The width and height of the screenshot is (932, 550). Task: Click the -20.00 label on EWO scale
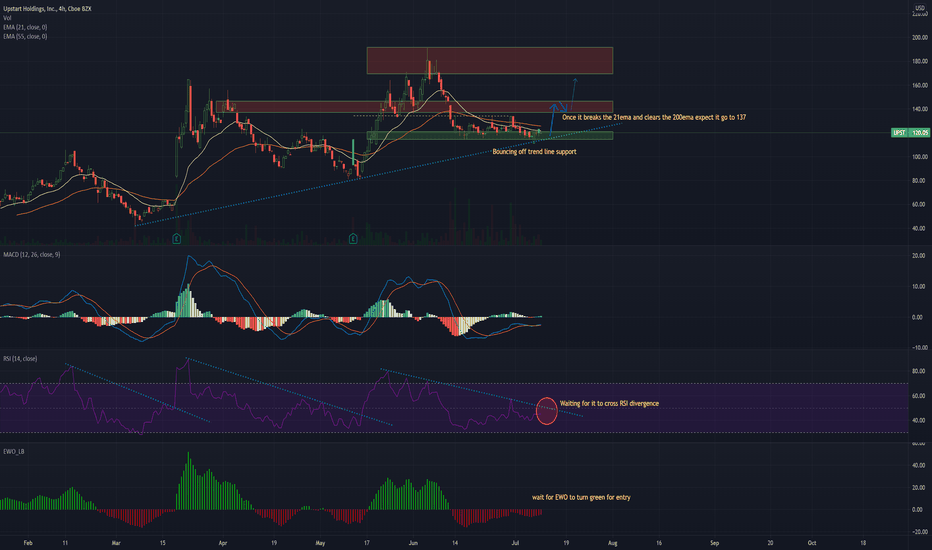[920, 532]
